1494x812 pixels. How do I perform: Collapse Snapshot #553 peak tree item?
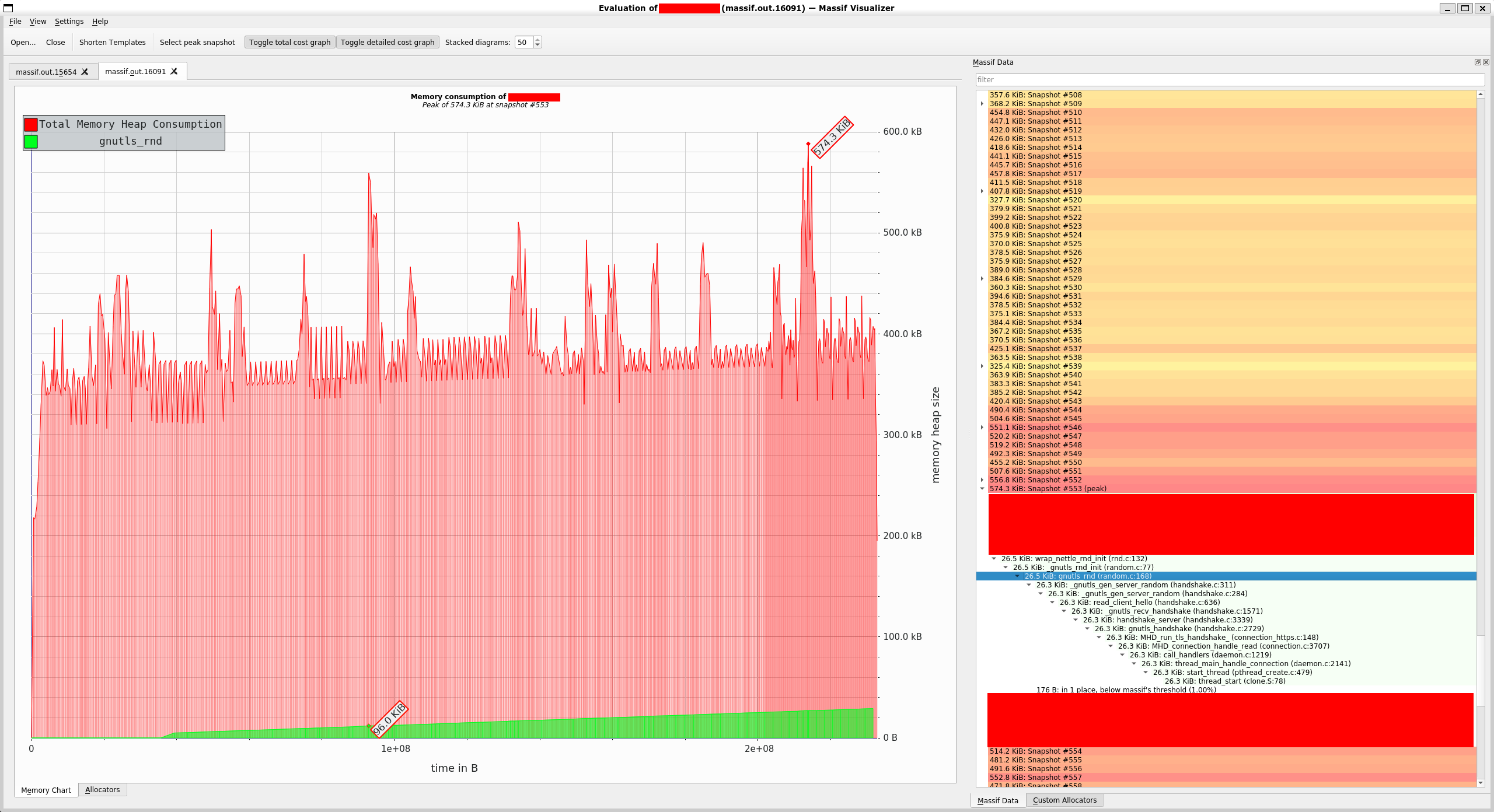pos(982,489)
